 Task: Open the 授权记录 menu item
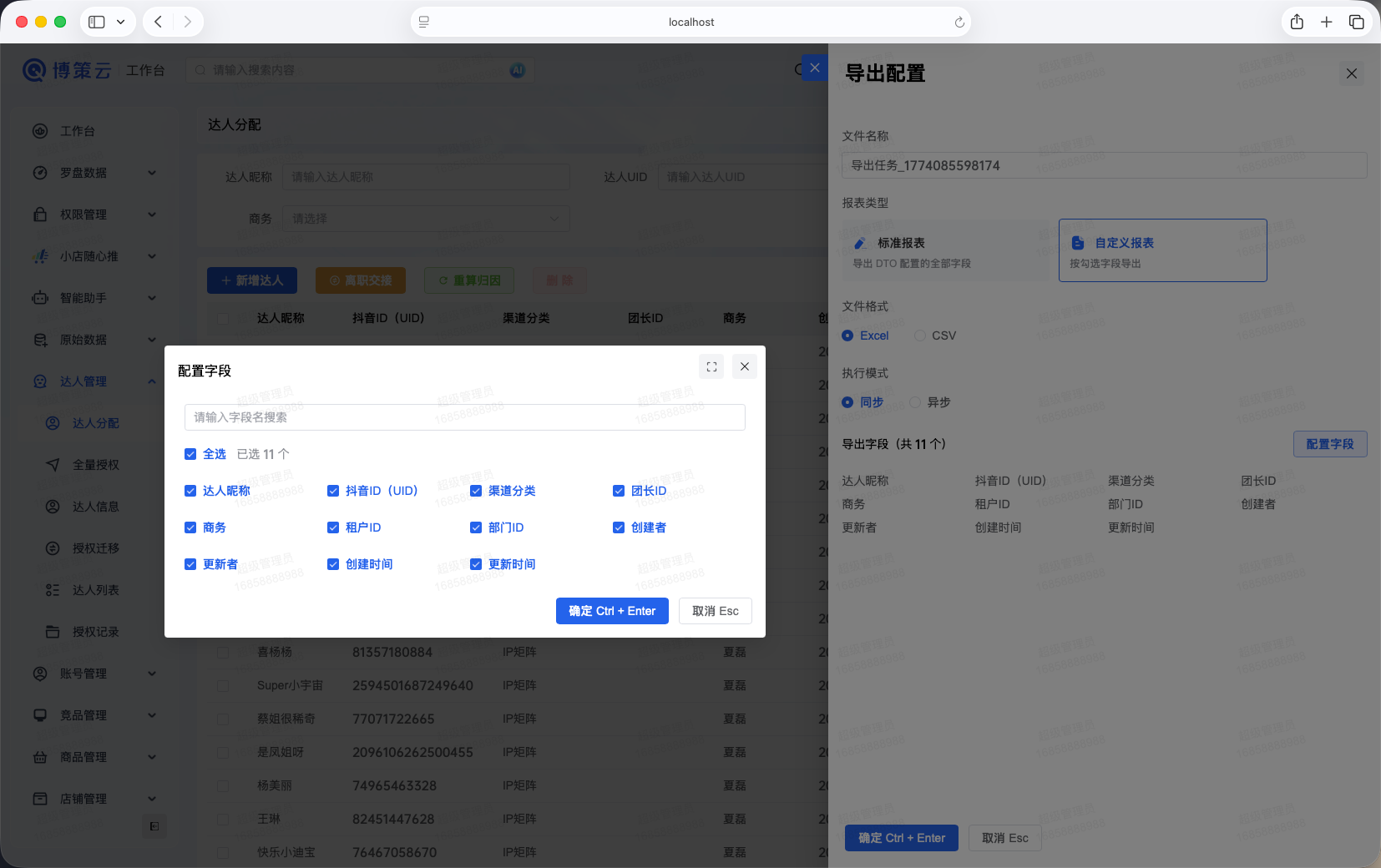(x=94, y=632)
